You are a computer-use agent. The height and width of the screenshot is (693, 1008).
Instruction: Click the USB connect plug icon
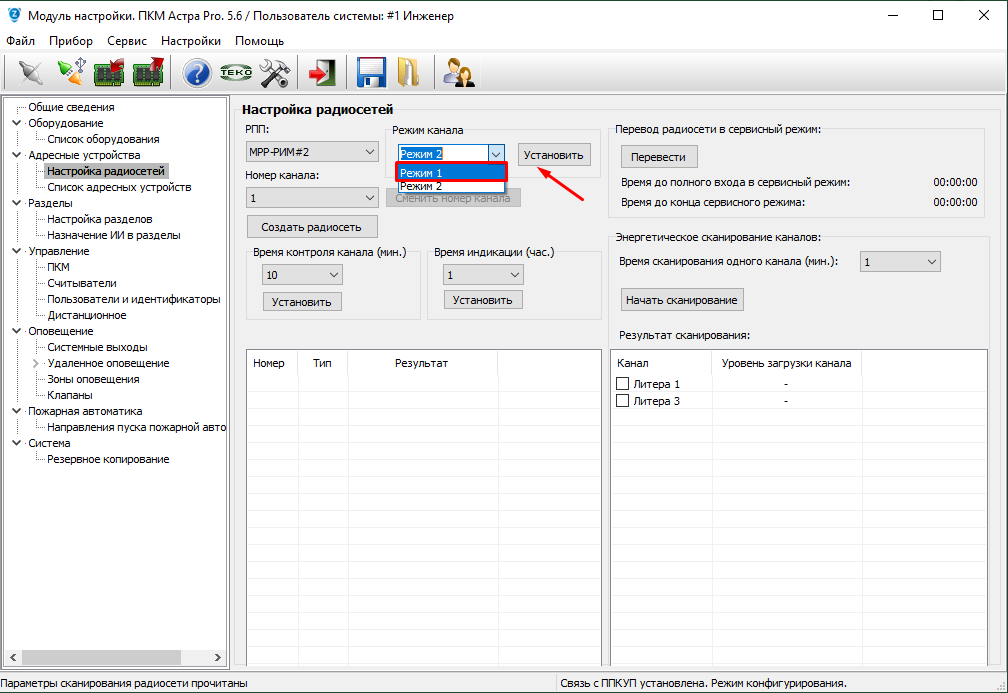(71, 72)
